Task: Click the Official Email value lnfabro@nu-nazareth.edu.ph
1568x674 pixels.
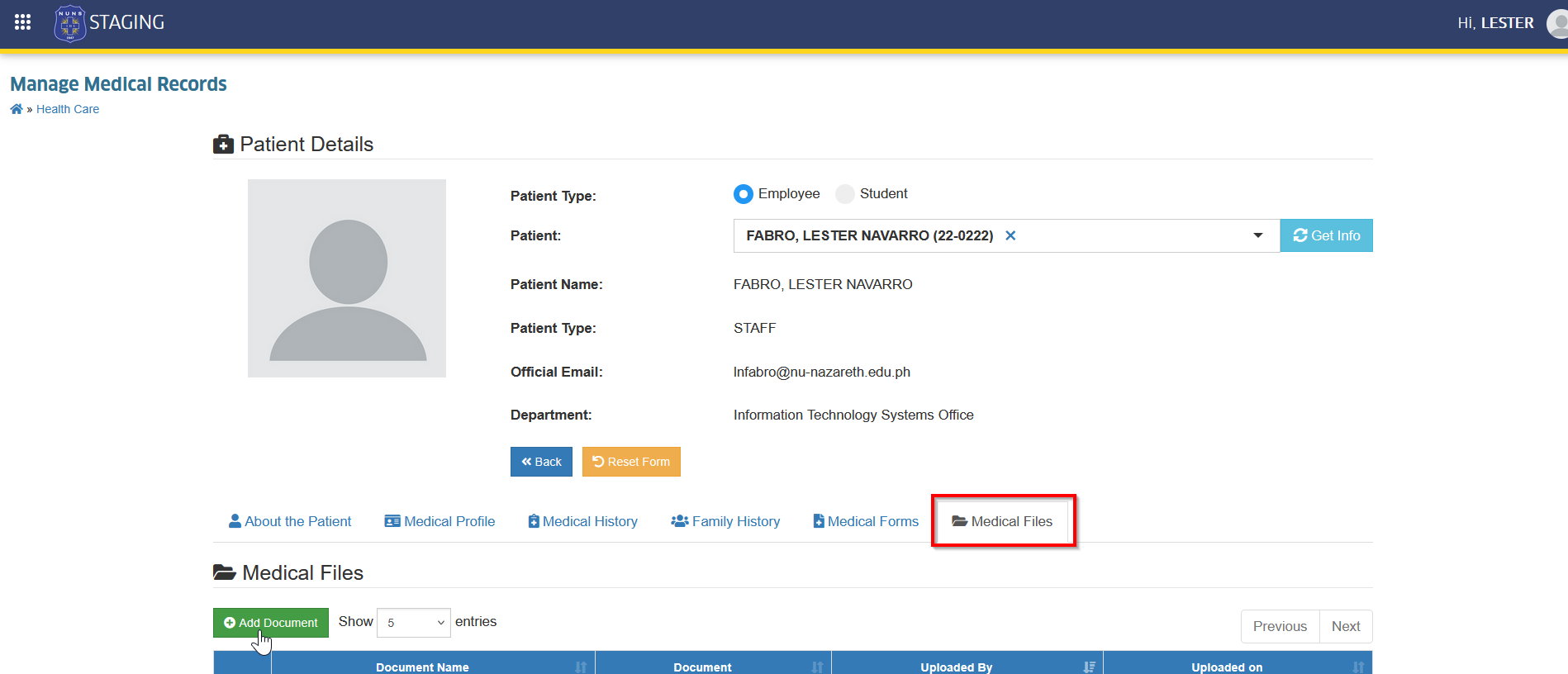Action: [x=822, y=372]
